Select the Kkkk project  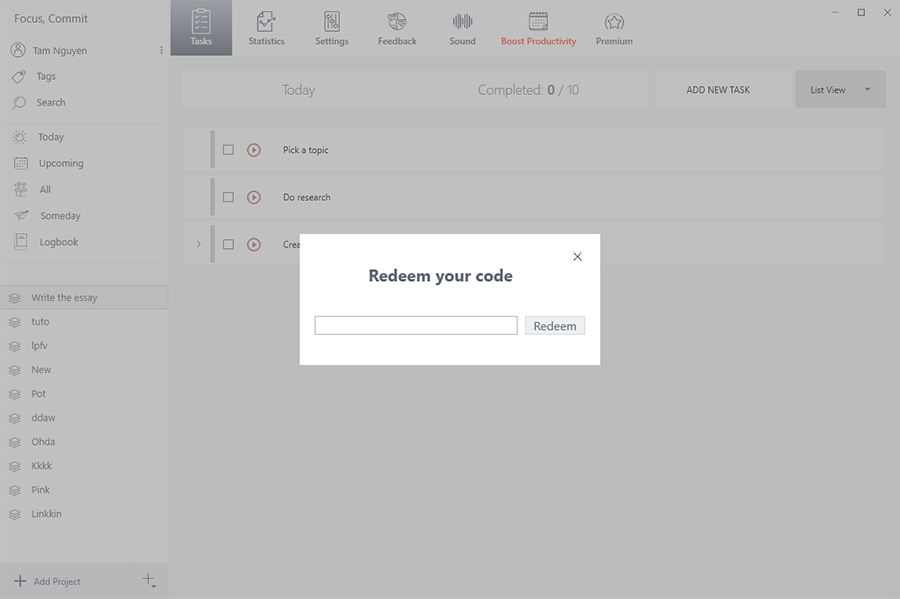click(x=84, y=466)
